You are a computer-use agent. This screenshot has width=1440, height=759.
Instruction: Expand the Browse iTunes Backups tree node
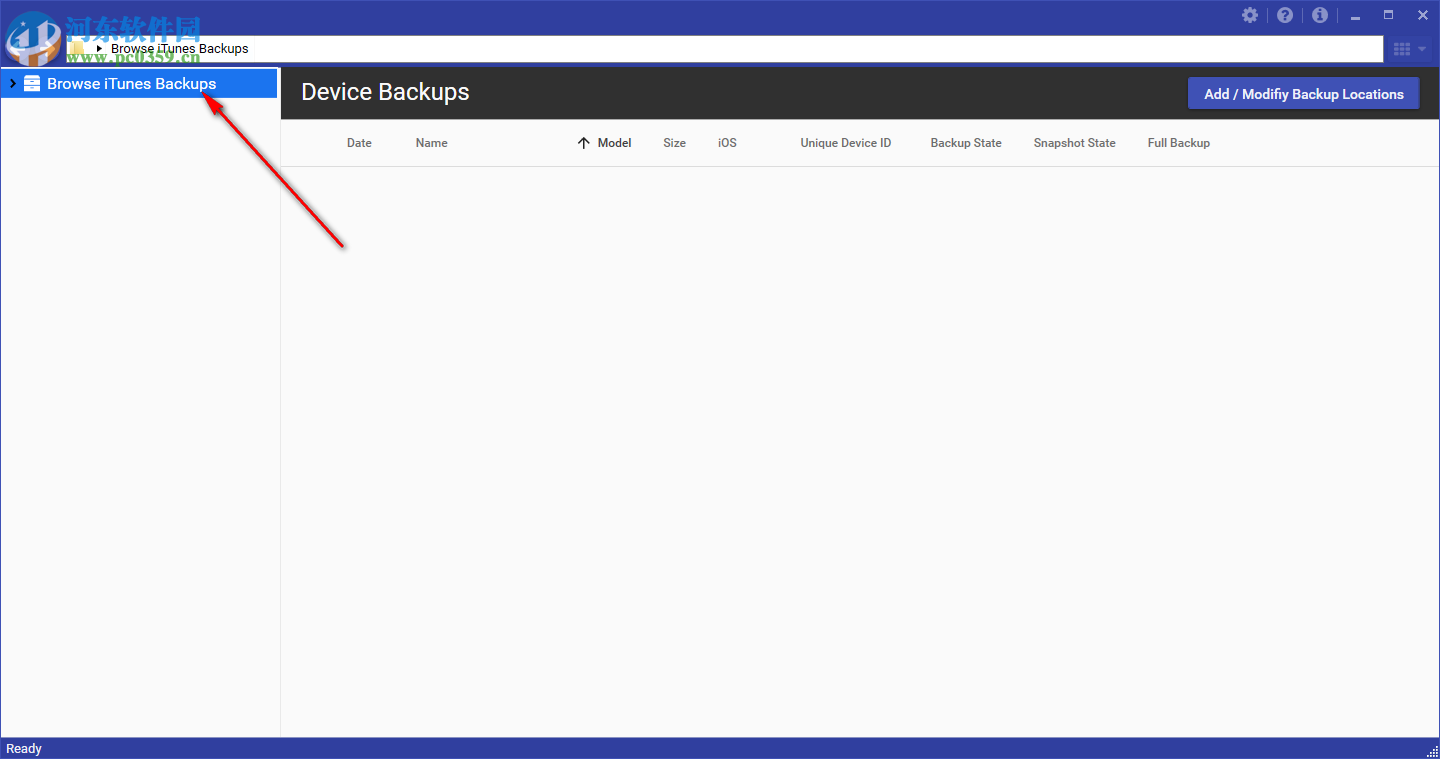click(x=12, y=84)
